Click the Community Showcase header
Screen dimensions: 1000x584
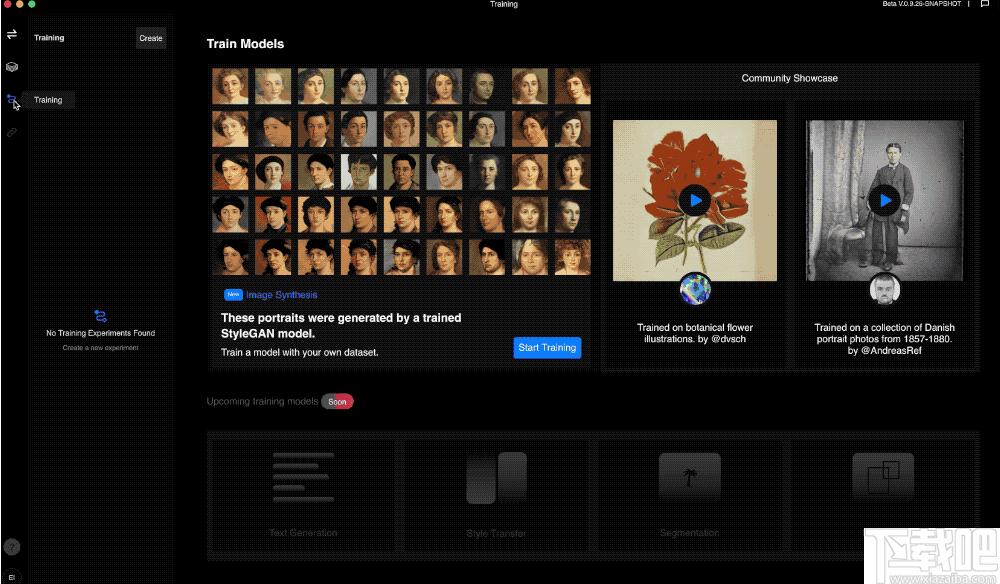click(790, 78)
